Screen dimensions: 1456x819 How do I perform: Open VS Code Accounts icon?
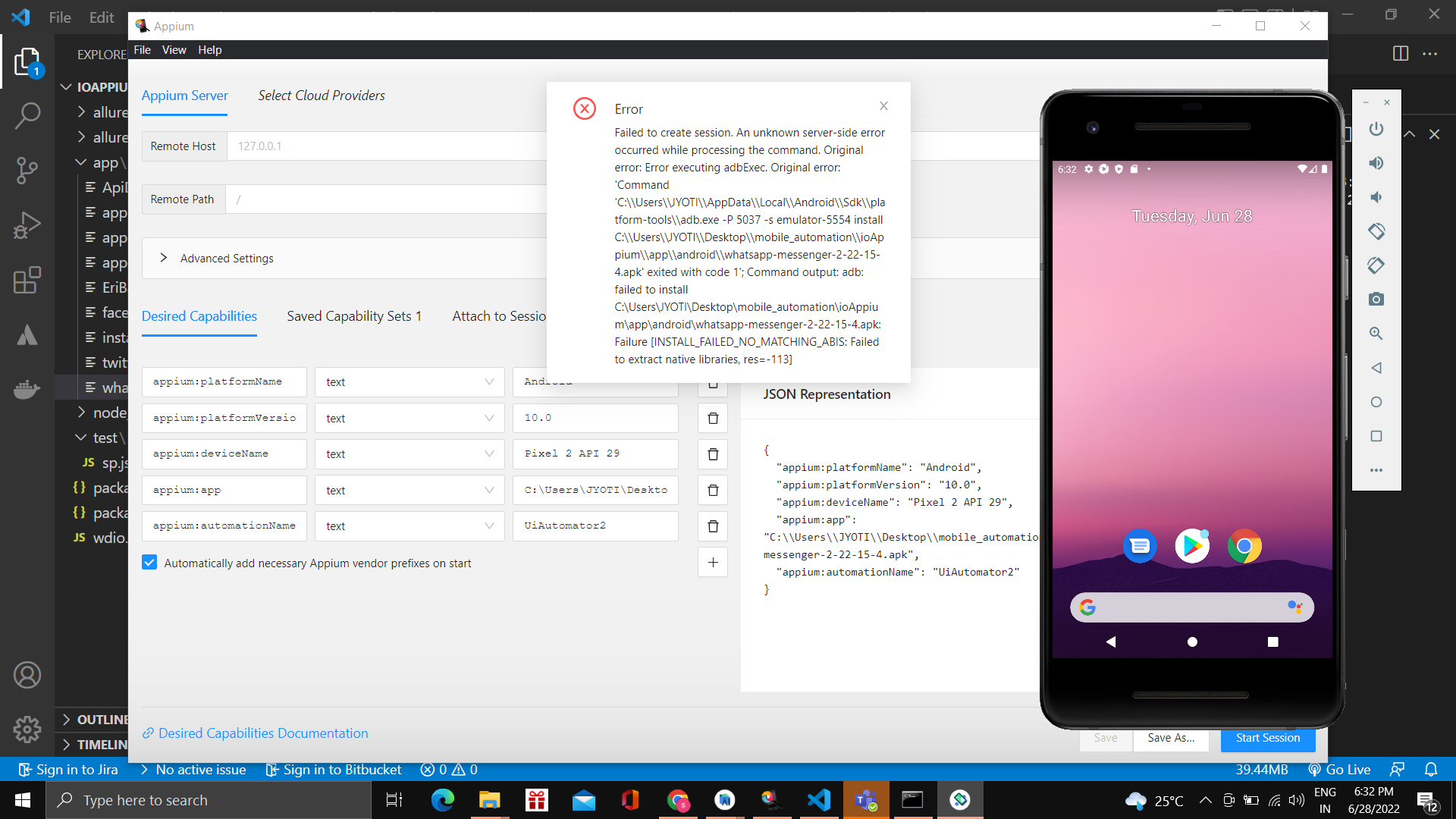pos(27,675)
